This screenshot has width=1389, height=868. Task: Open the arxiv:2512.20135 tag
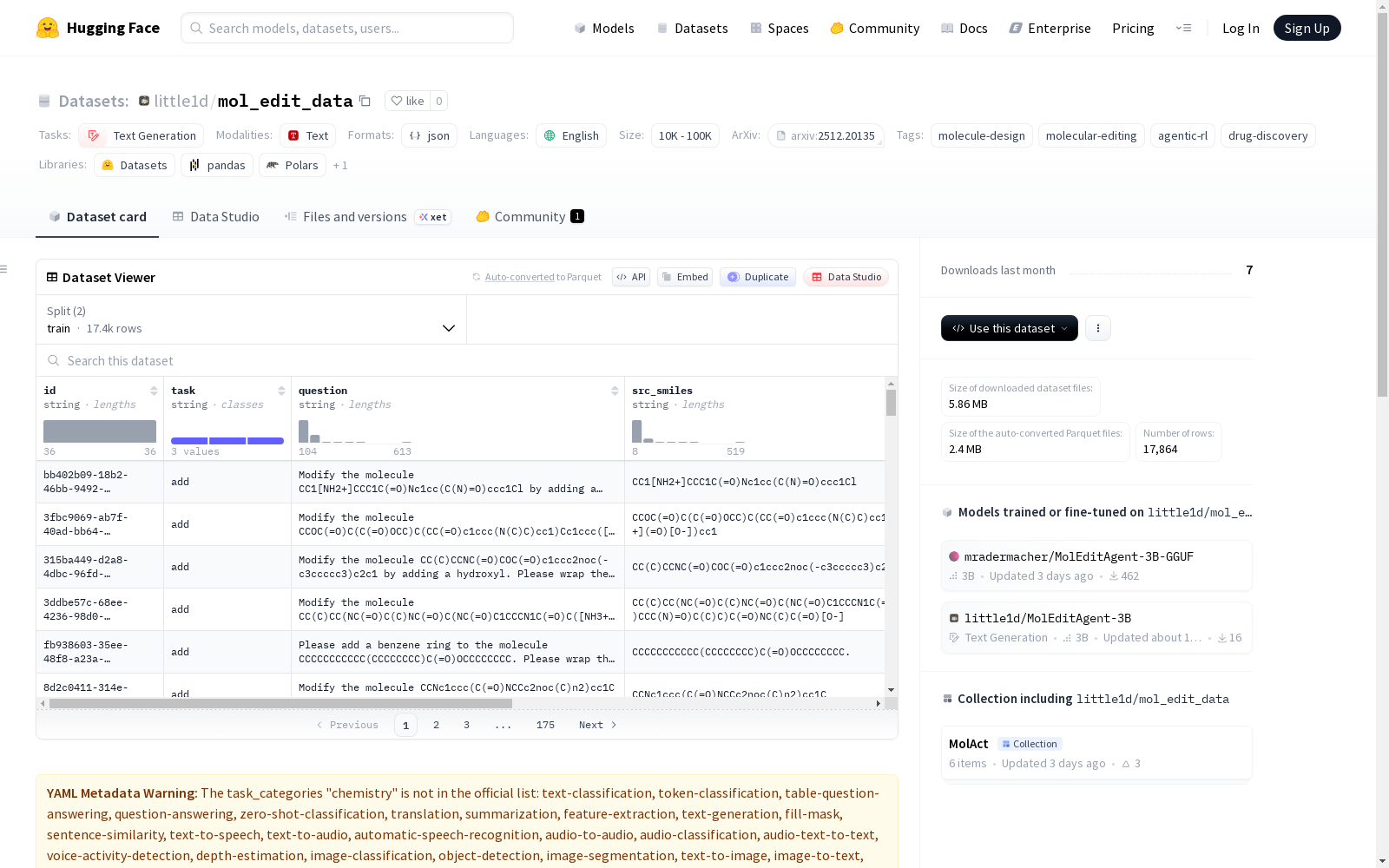click(x=826, y=135)
